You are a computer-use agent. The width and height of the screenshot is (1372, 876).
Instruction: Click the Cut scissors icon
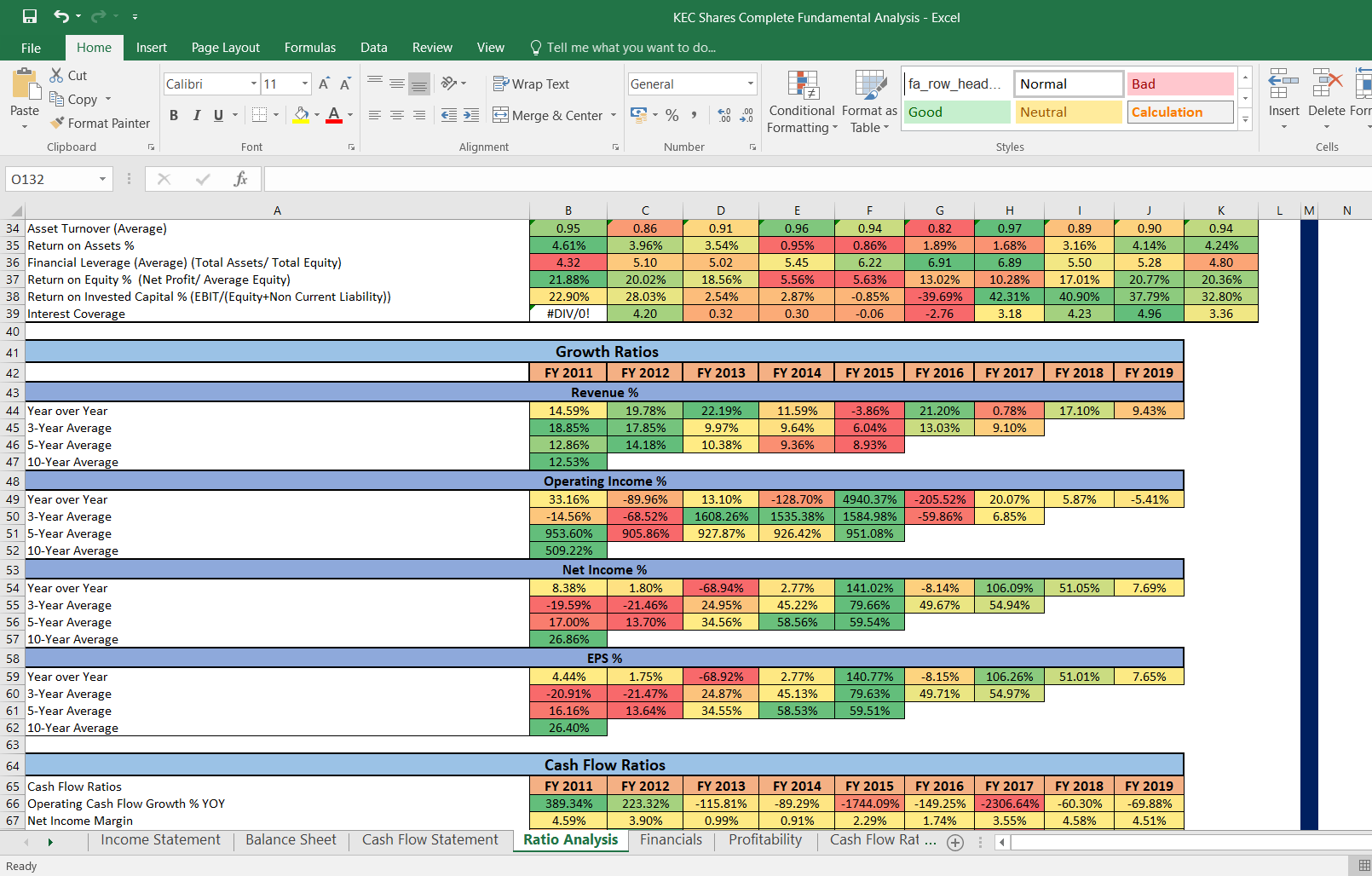click(56, 75)
